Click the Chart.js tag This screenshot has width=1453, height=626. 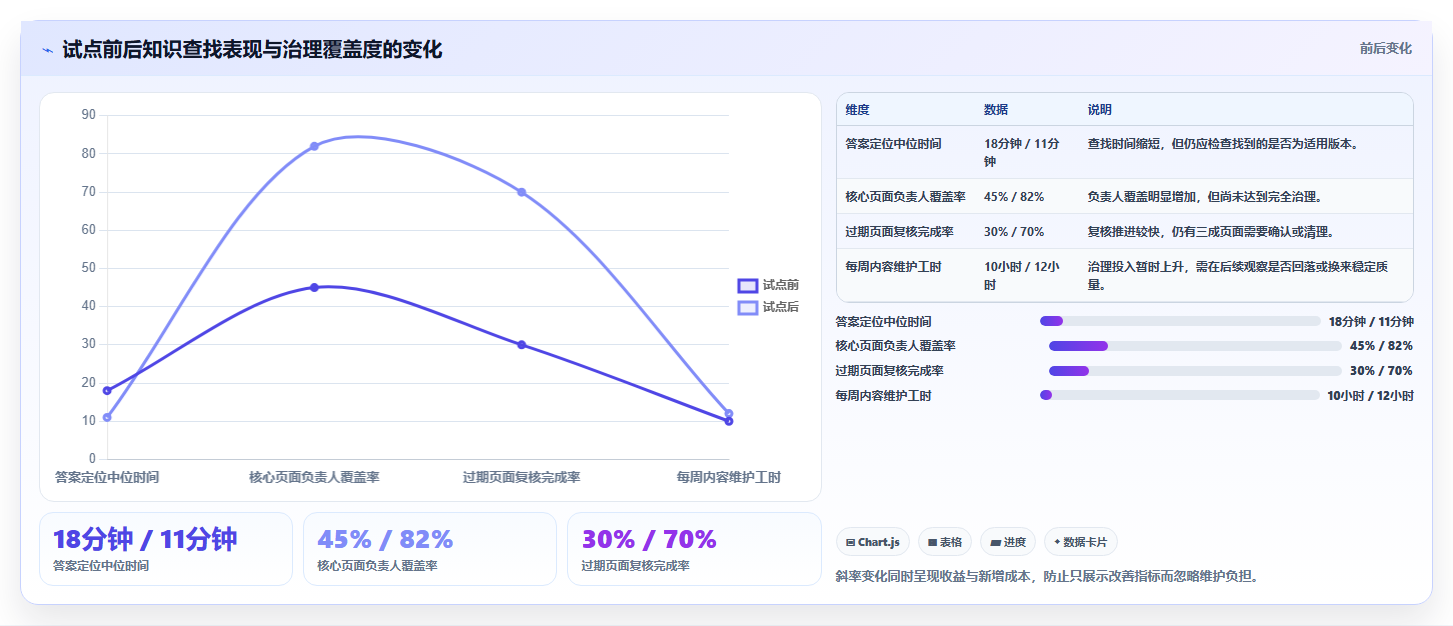pos(873,542)
